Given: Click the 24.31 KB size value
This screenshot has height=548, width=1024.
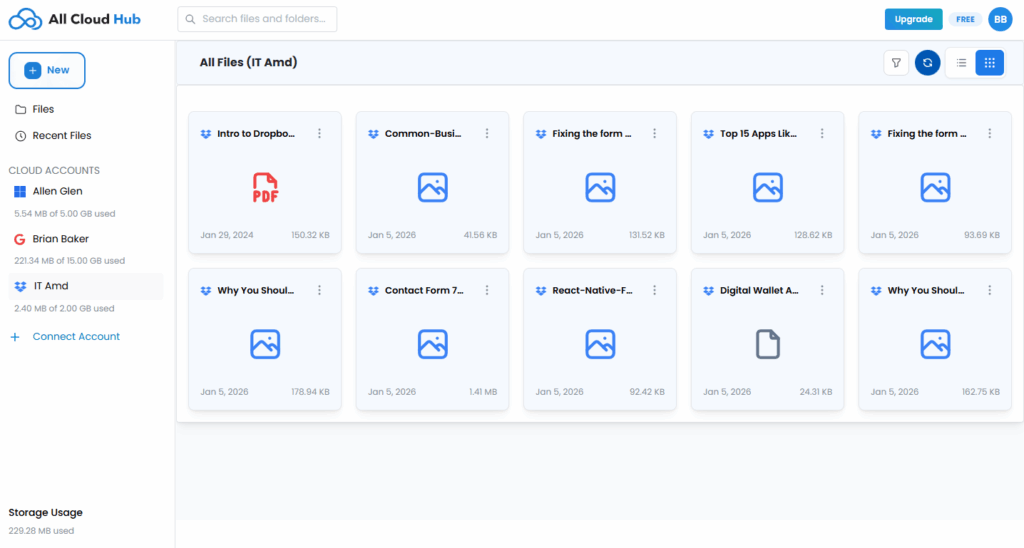Looking at the screenshot, I should [816, 392].
